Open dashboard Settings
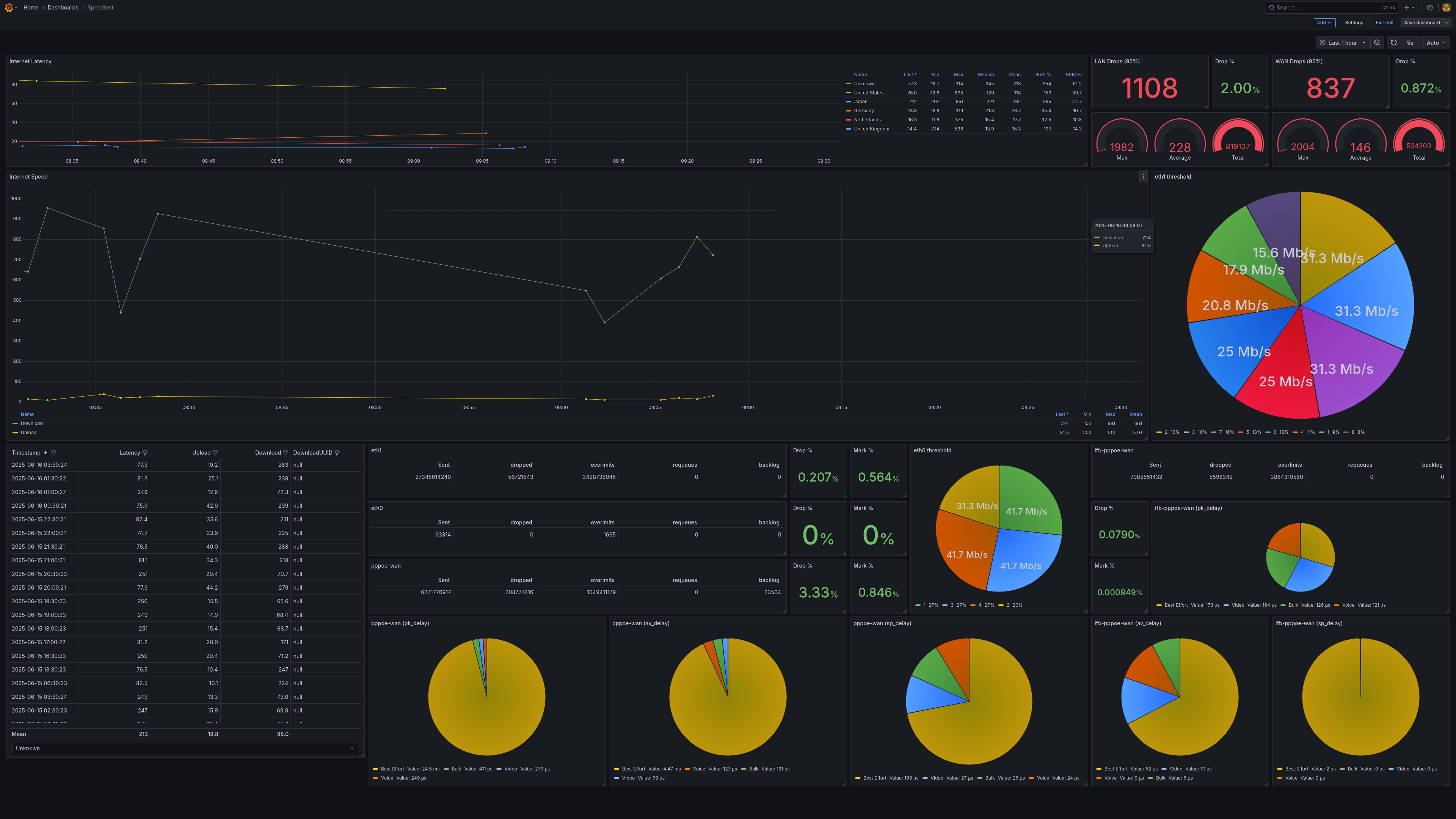The height and width of the screenshot is (819, 1456). (x=1354, y=23)
